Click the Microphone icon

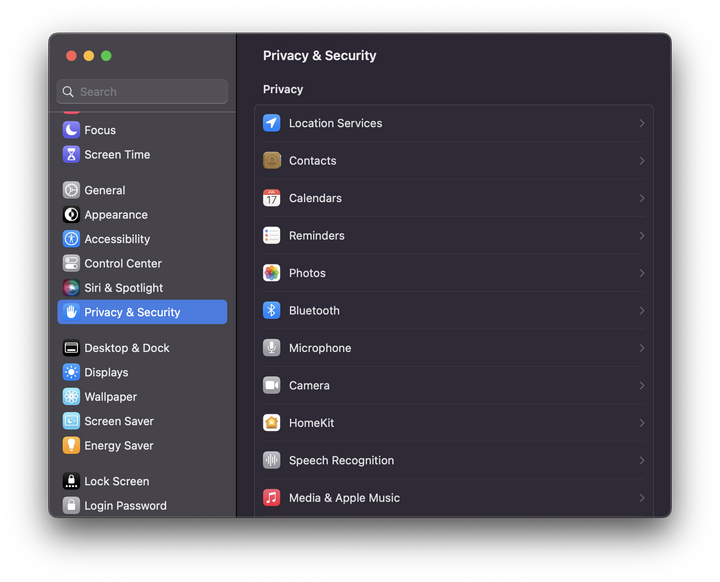[x=271, y=348]
